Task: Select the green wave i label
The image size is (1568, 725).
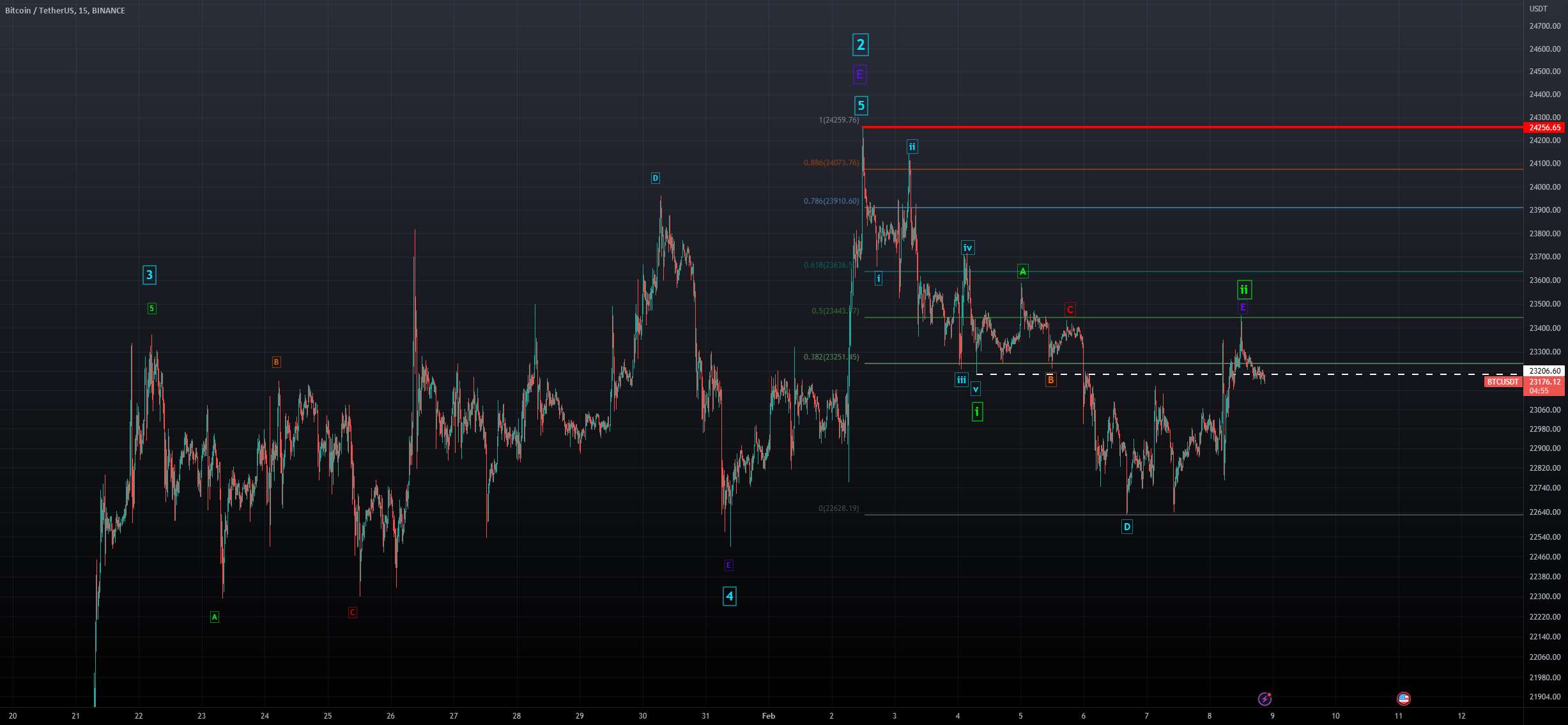Action: click(977, 412)
